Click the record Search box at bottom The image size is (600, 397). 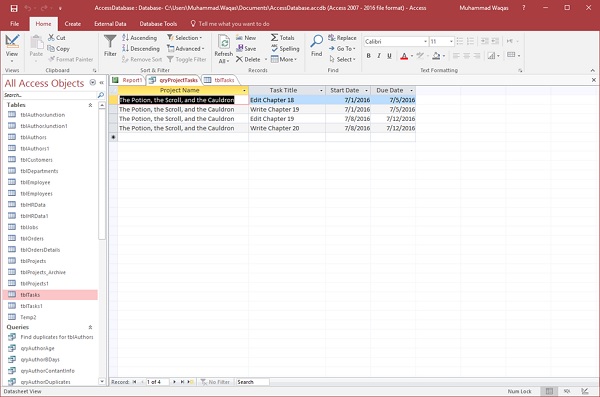tap(252, 382)
